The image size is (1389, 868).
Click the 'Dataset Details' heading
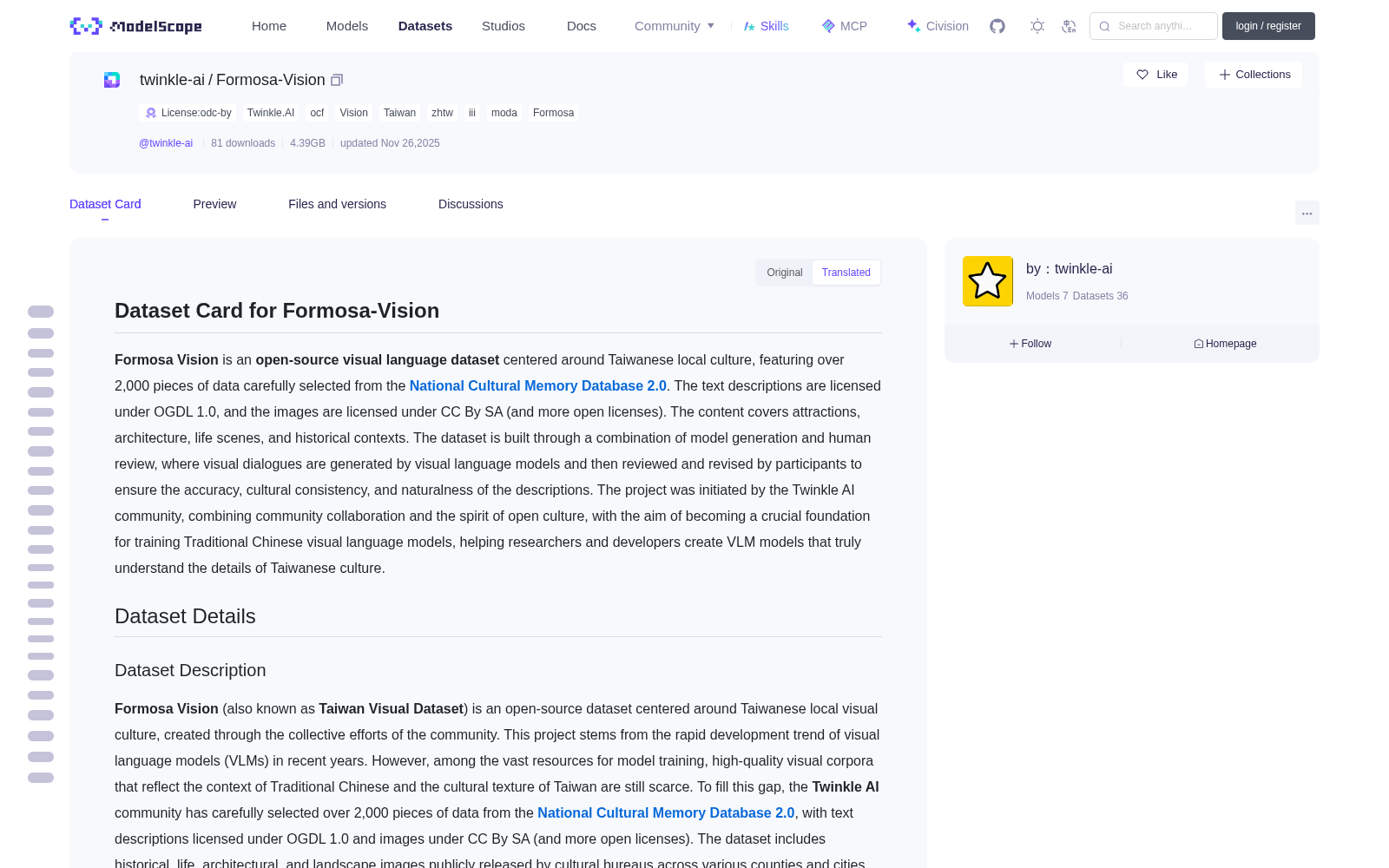[185, 616]
